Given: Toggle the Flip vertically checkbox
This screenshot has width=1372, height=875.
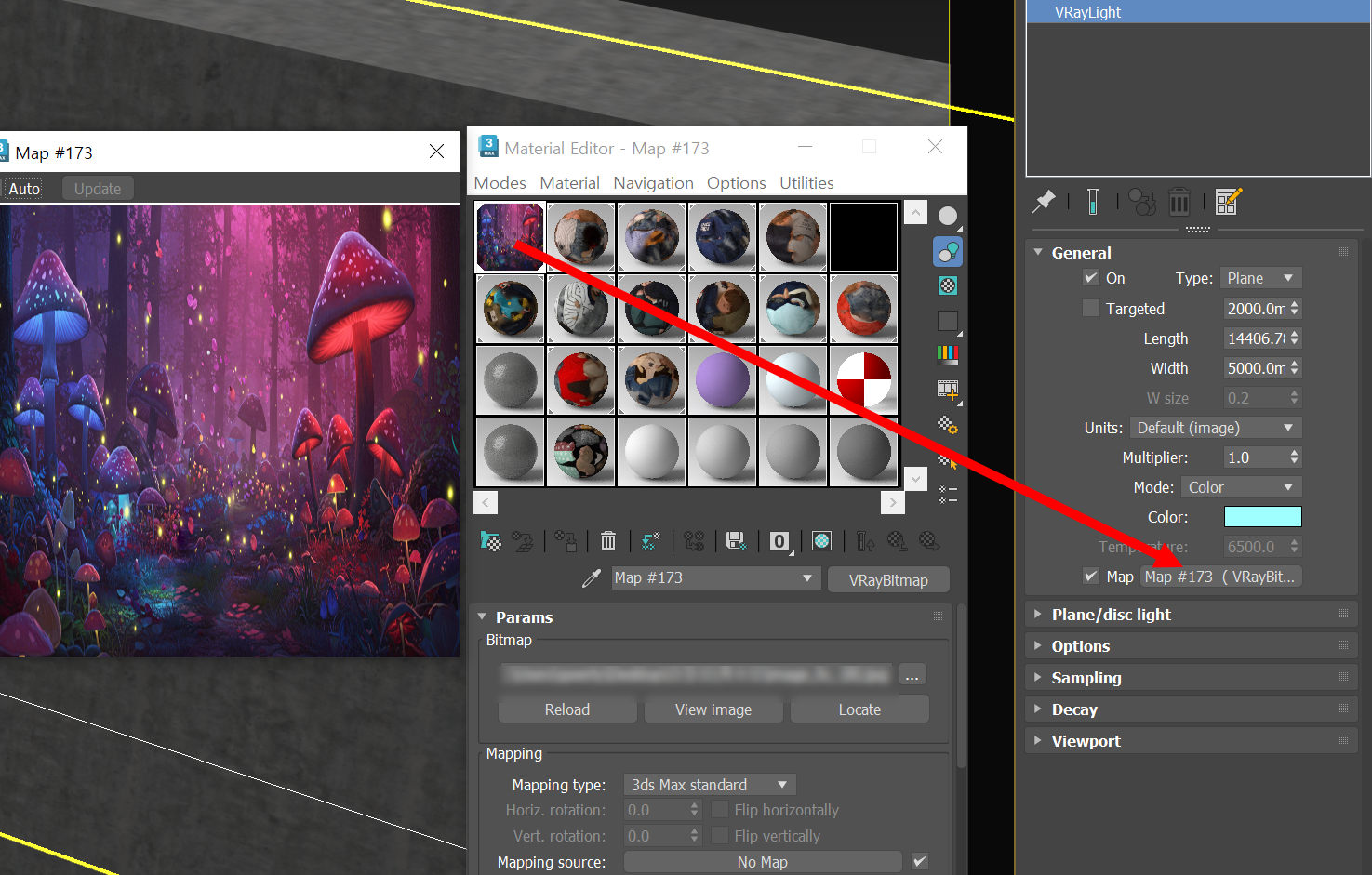Looking at the screenshot, I should click(719, 836).
